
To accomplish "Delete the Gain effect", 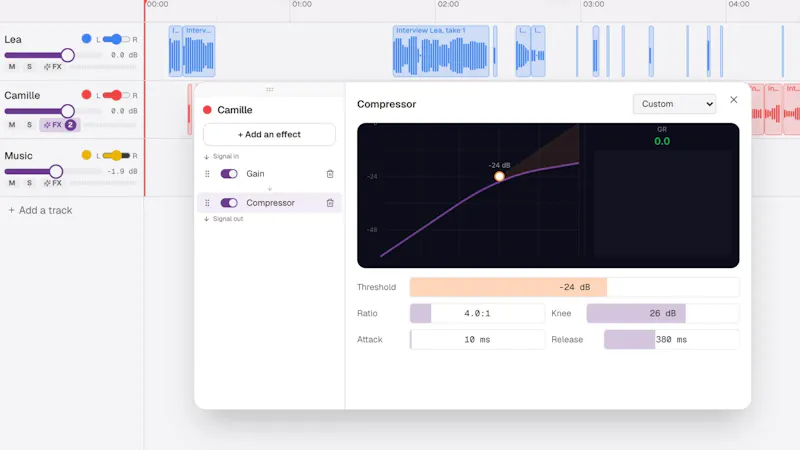I will click(x=330, y=174).
